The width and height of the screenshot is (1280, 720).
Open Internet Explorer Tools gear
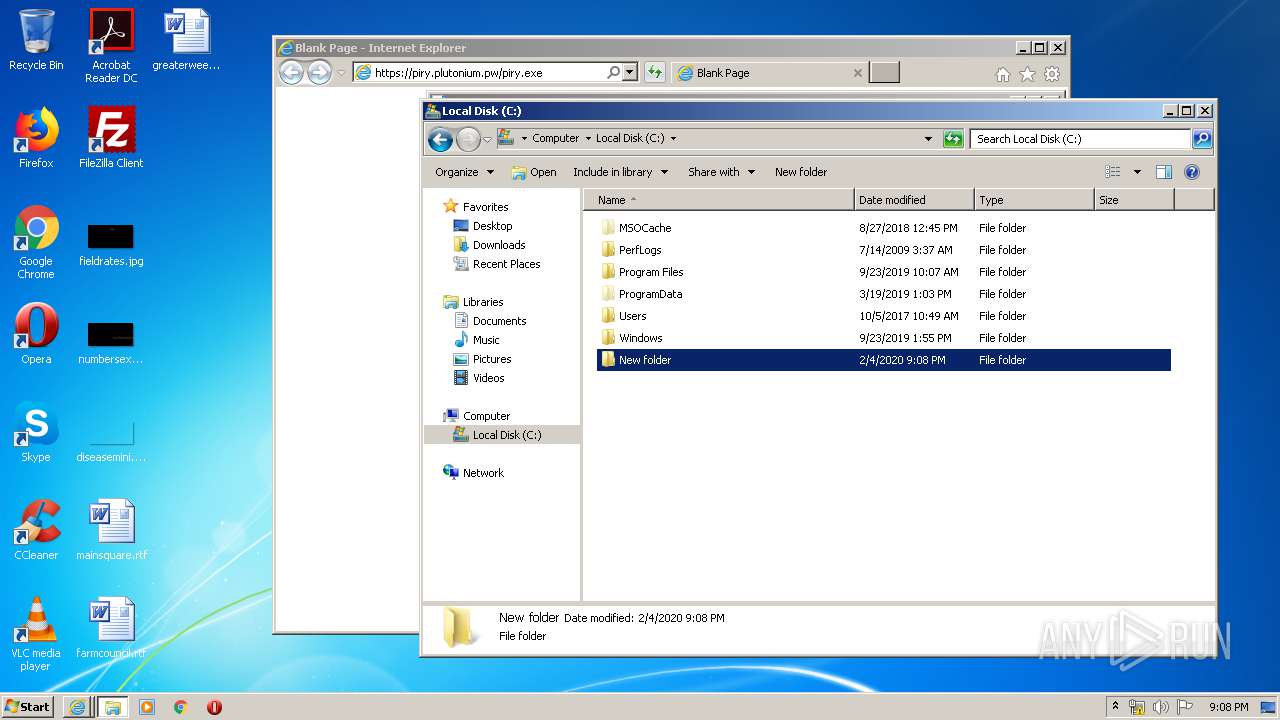pos(1052,74)
